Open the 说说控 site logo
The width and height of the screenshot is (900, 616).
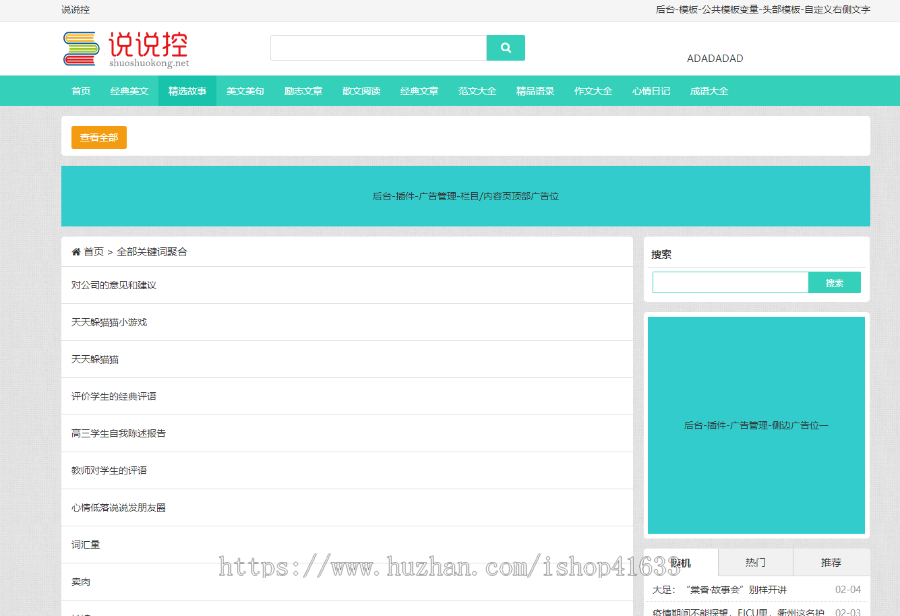click(x=126, y=49)
